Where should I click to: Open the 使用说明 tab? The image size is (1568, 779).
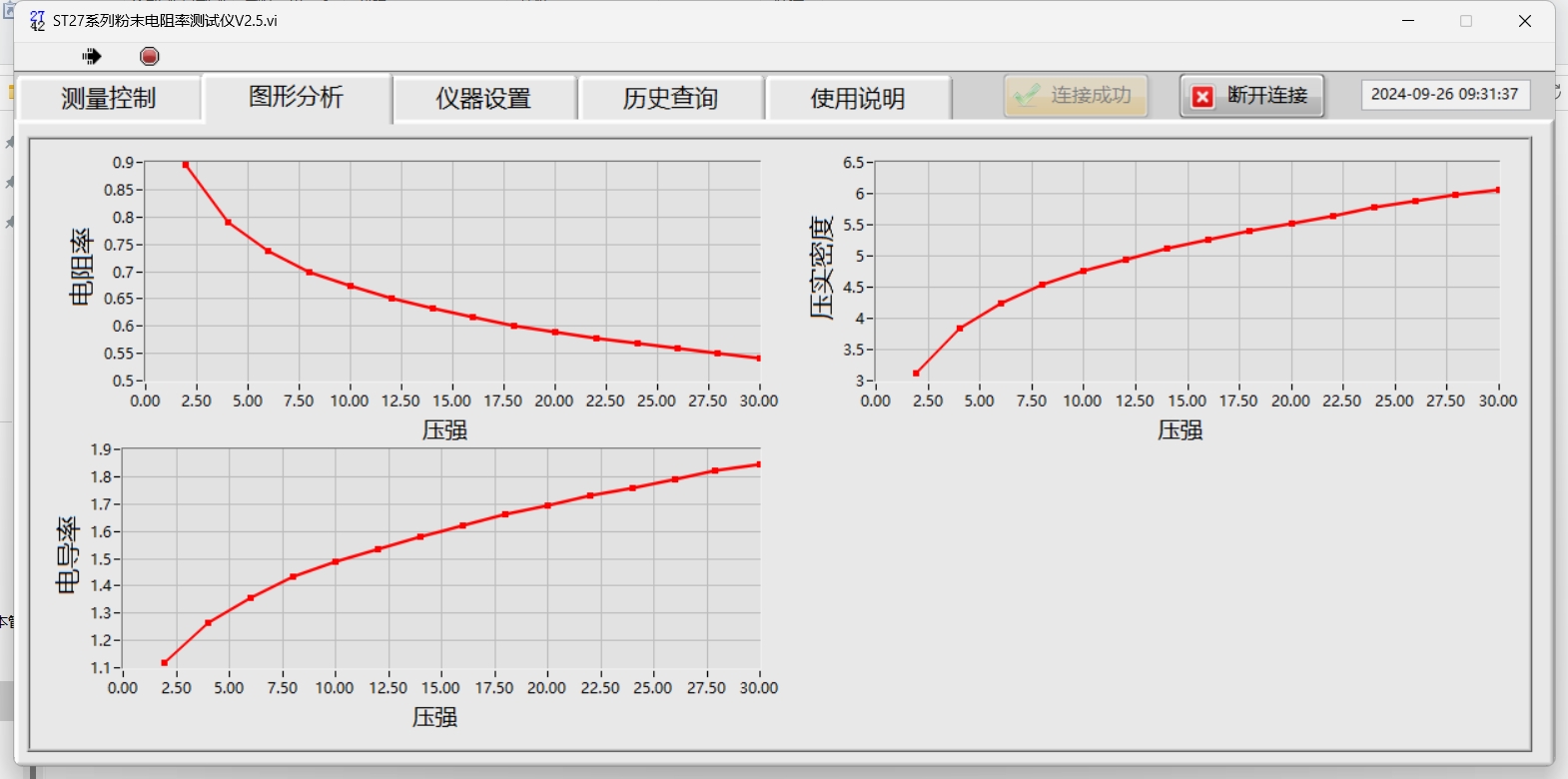[858, 98]
